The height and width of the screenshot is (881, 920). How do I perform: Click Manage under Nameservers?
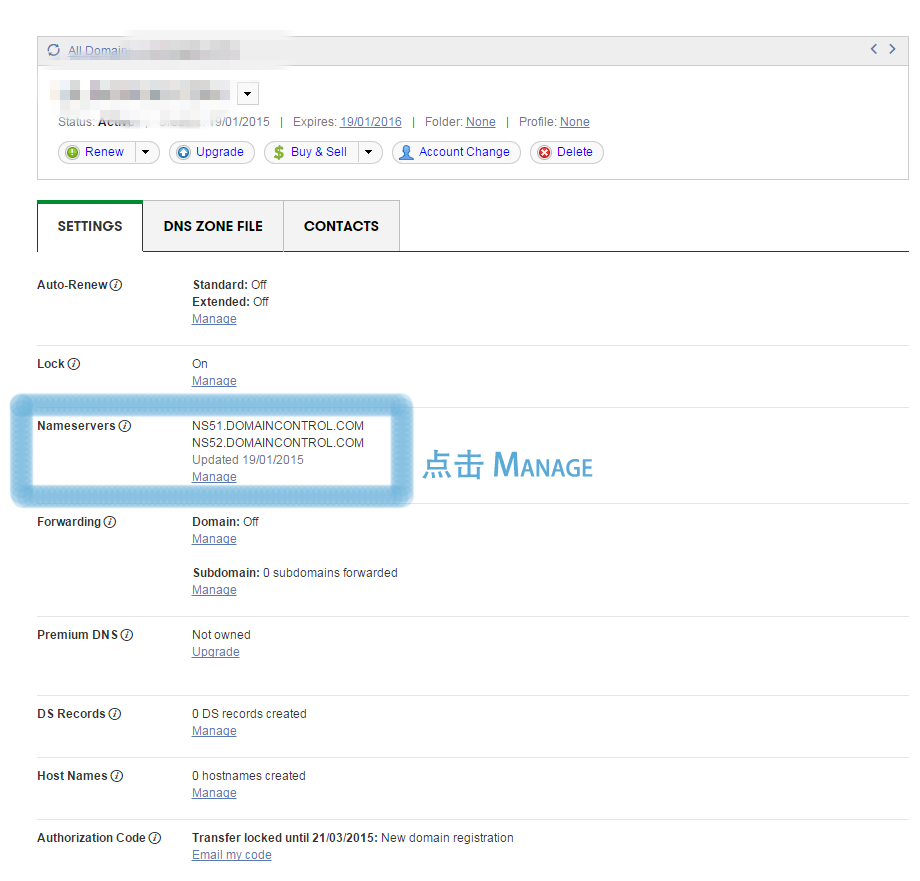click(x=214, y=477)
